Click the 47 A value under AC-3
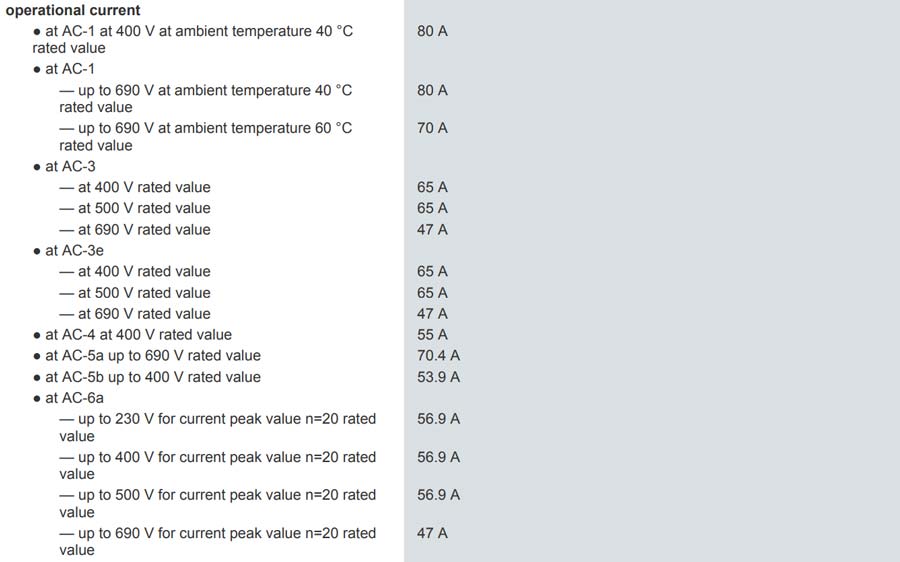This screenshot has height=562, width=900. coord(432,230)
